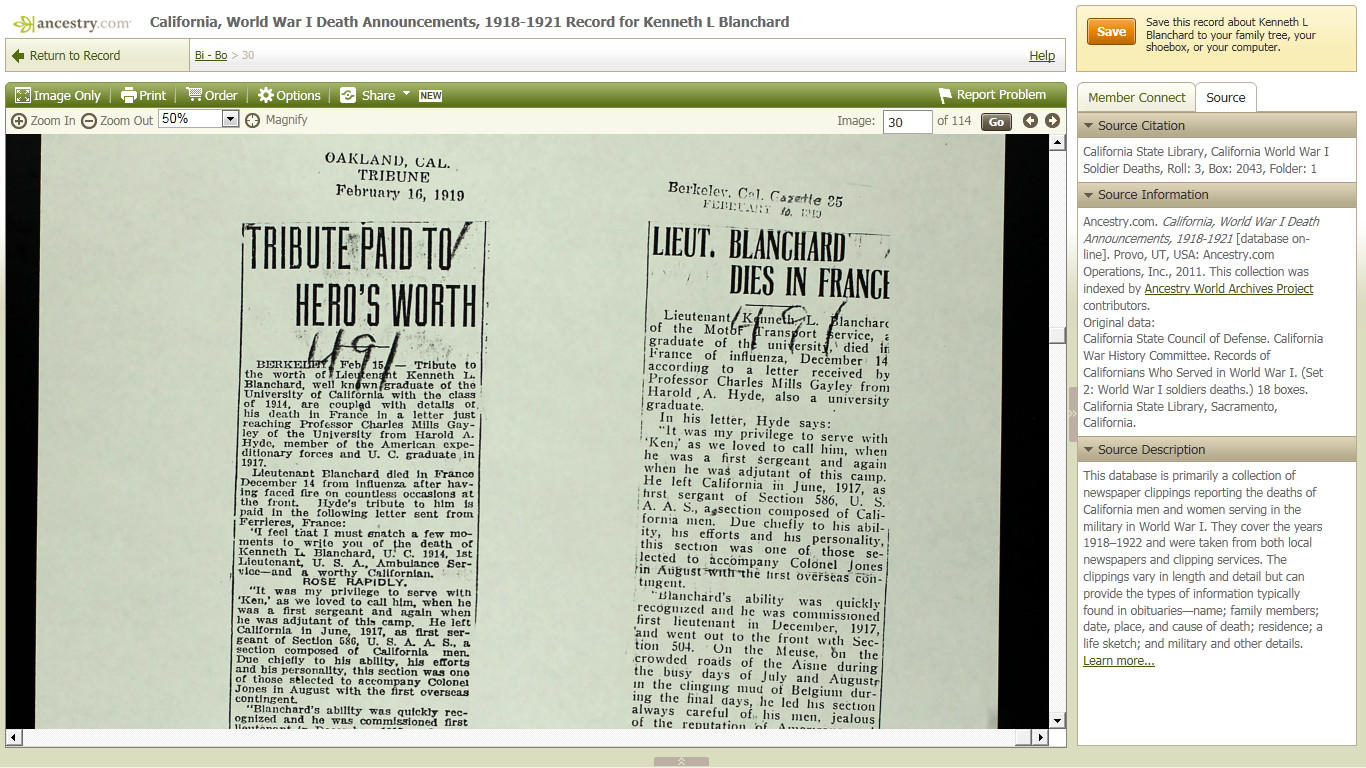Go to the next image arrow
Image resolution: width=1366 pixels, height=768 pixels.
tap(1052, 121)
